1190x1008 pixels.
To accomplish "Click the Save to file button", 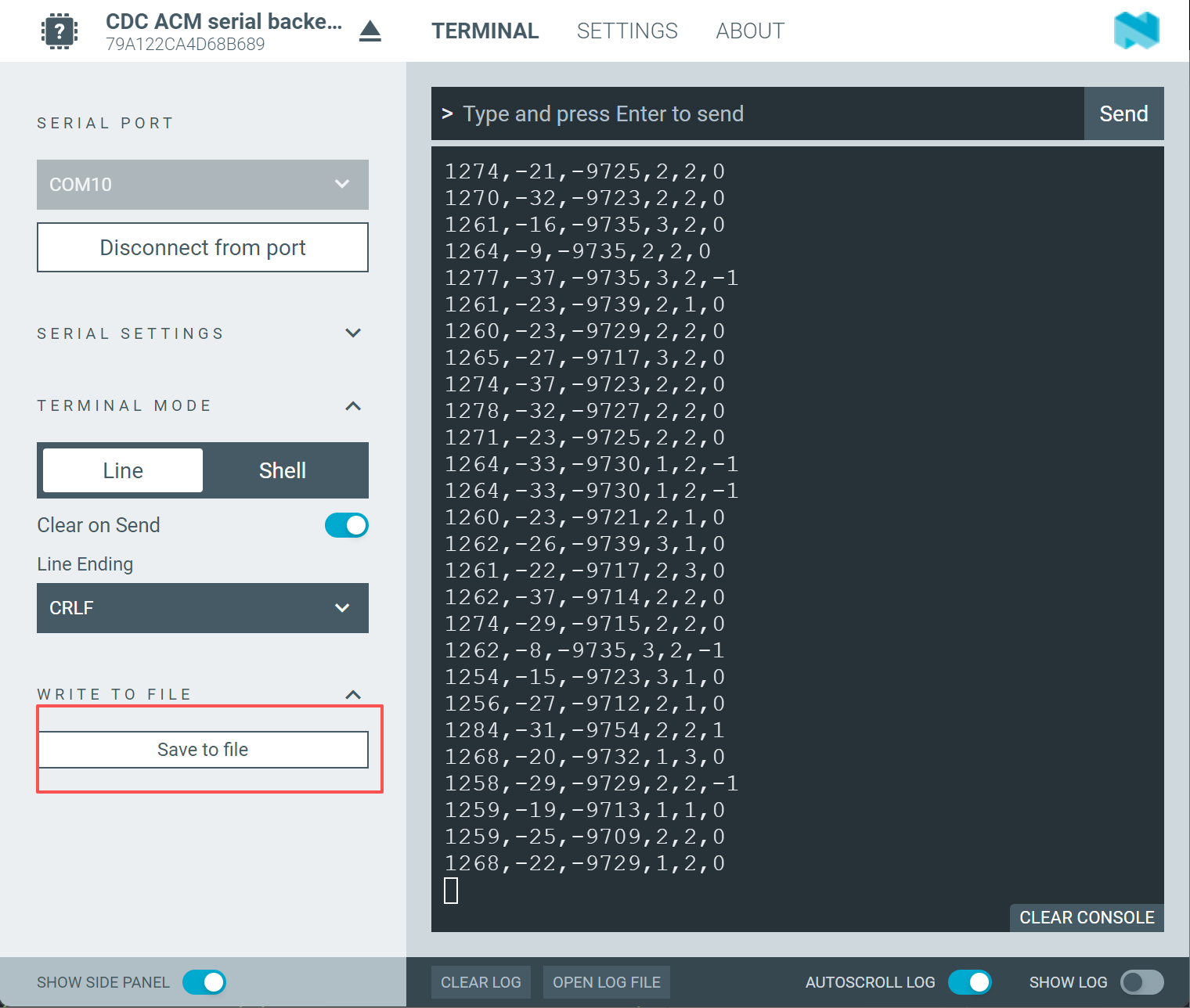I will (203, 750).
